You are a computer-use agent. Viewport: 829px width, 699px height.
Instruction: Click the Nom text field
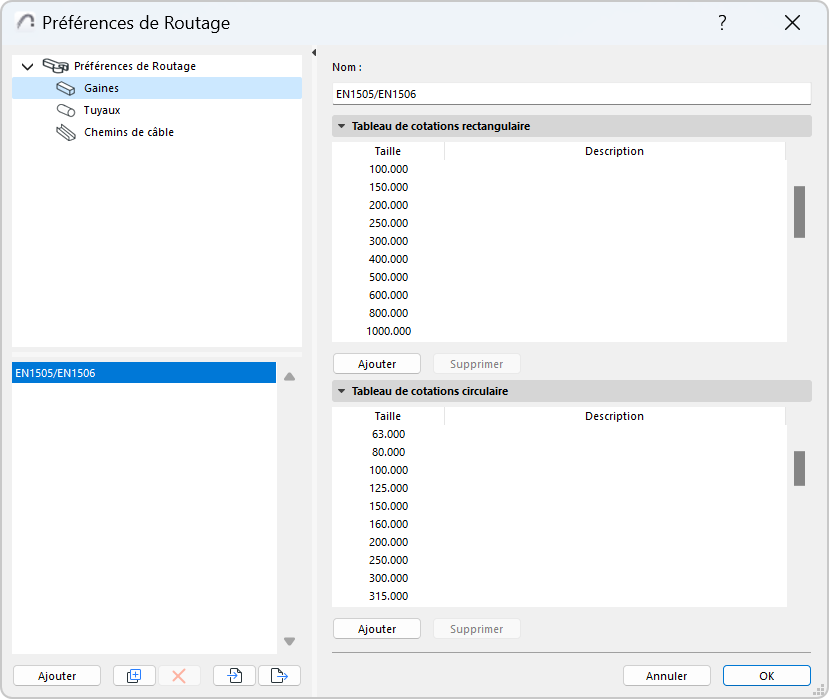[570, 94]
